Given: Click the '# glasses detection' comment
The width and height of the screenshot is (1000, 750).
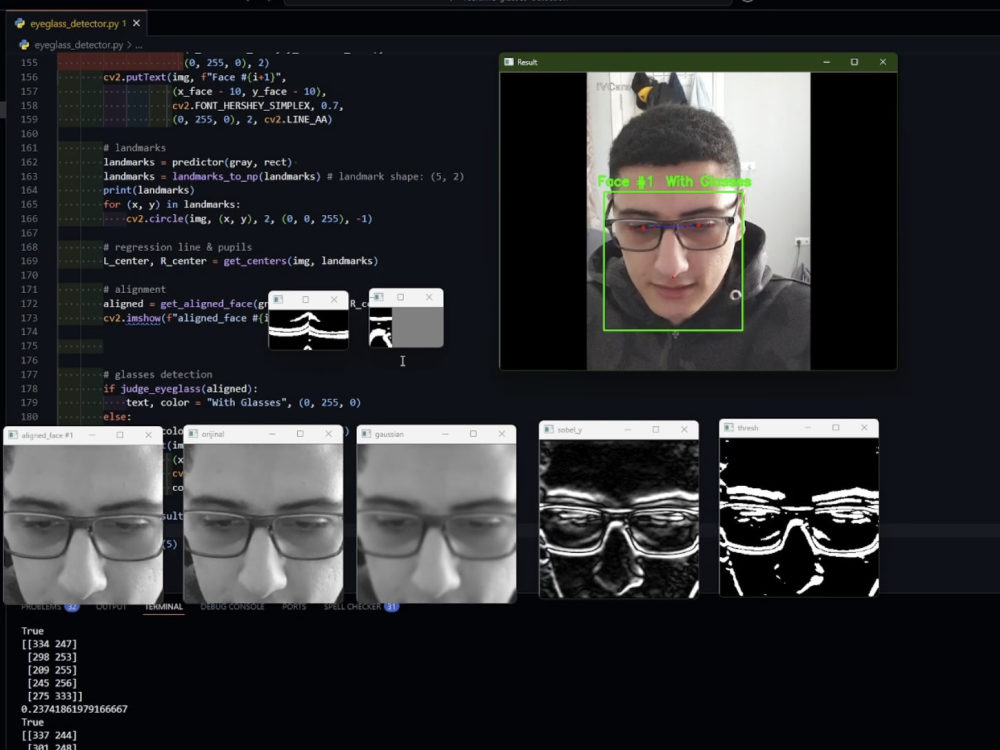Looking at the screenshot, I should tap(158, 374).
